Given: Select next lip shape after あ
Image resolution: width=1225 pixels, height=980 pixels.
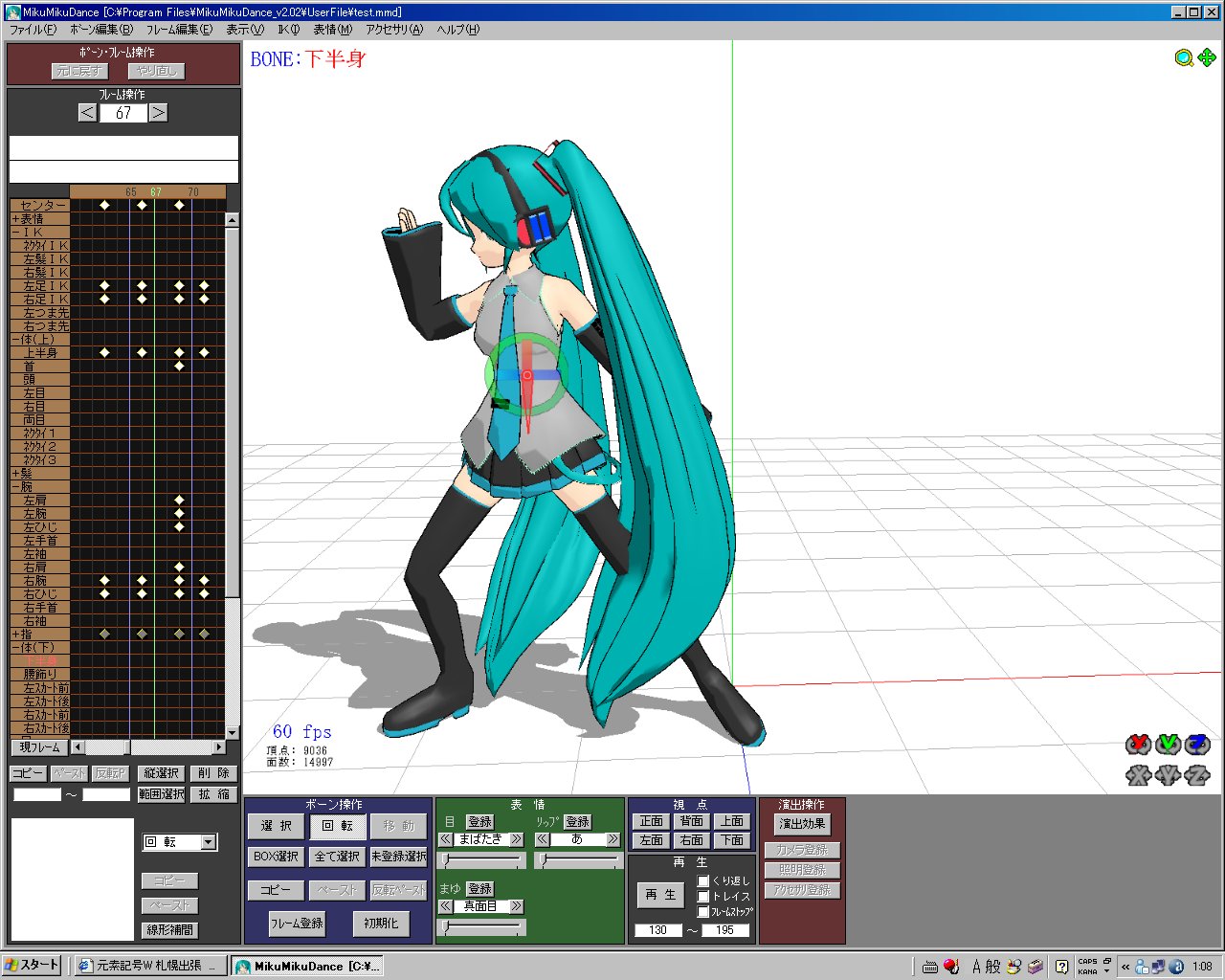Looking at the screenshot, I should [612, 839].
